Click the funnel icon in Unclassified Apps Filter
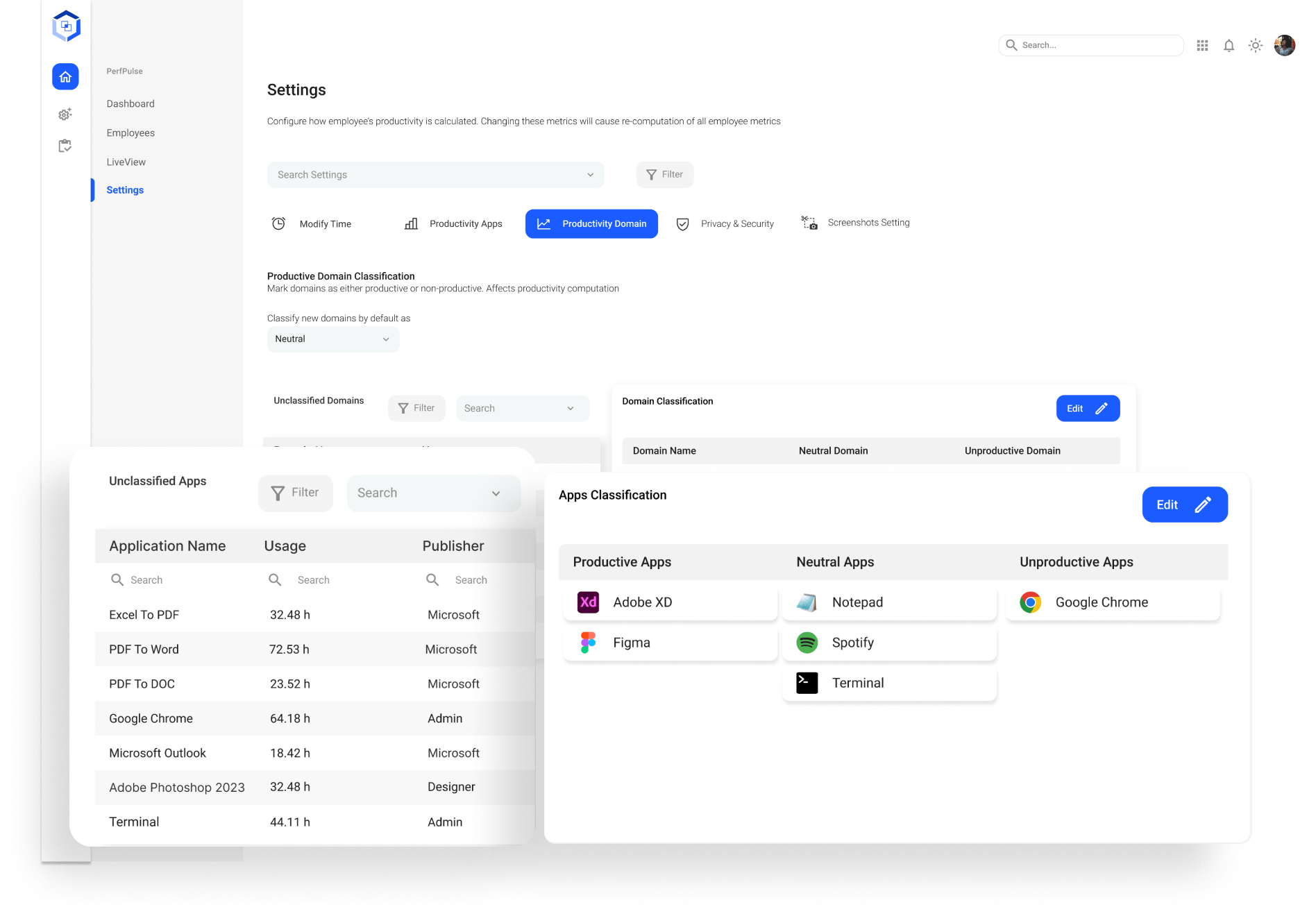Viewport: 1316px width, 916px height. (278, 493)
